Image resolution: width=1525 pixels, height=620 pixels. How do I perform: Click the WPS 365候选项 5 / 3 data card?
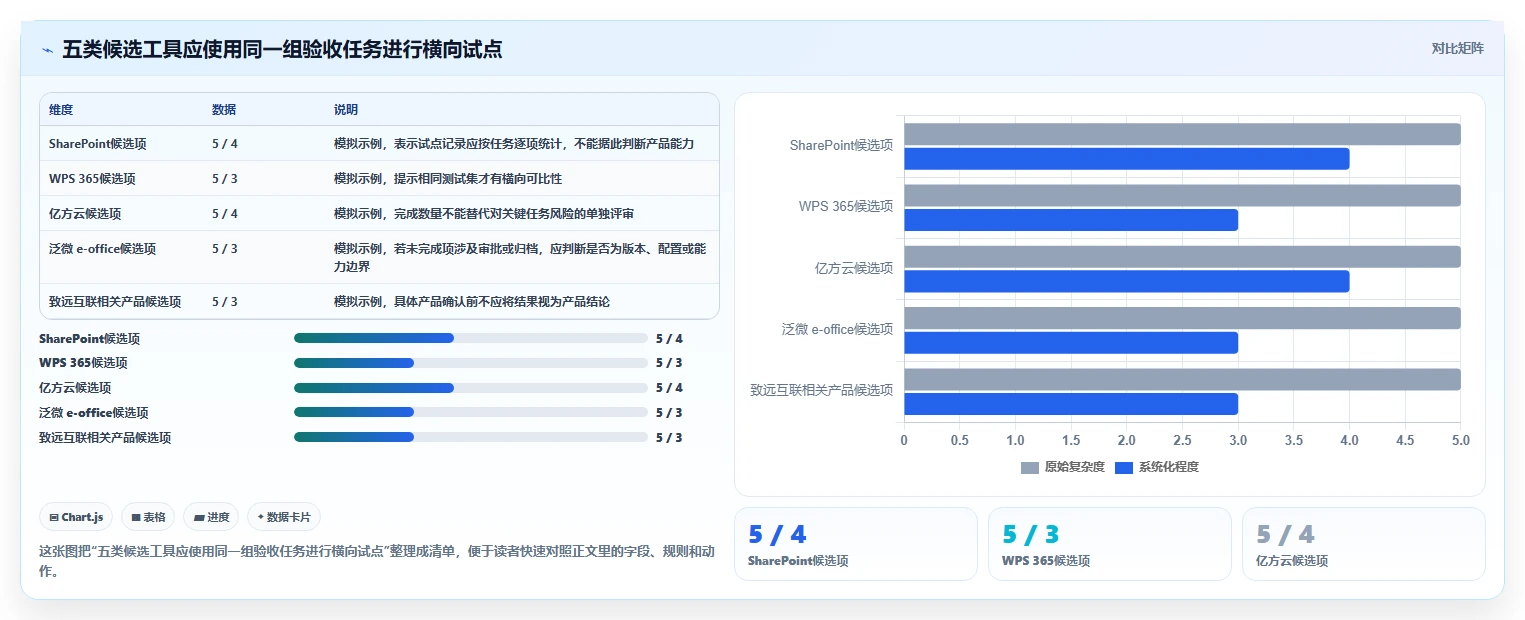tap(1110, 544)
